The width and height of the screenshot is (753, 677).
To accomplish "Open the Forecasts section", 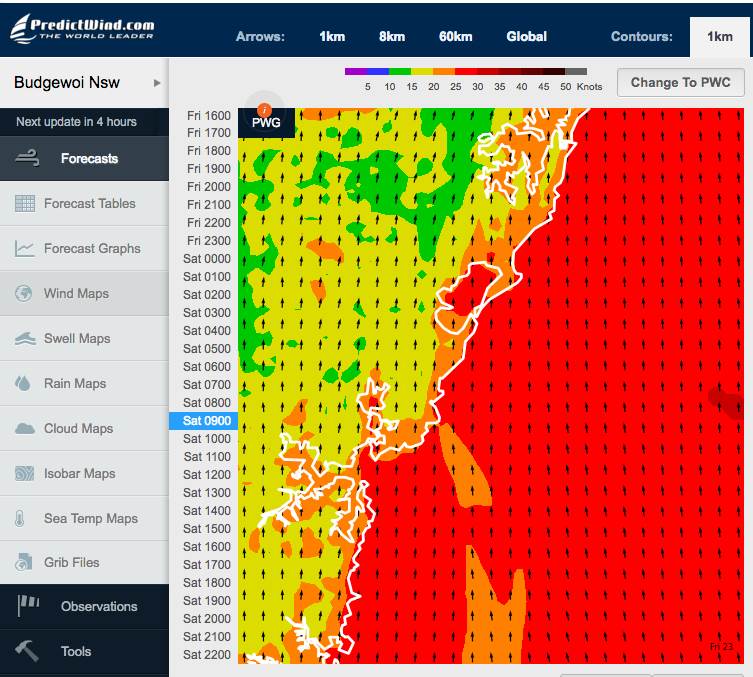I will coord(84,159).
